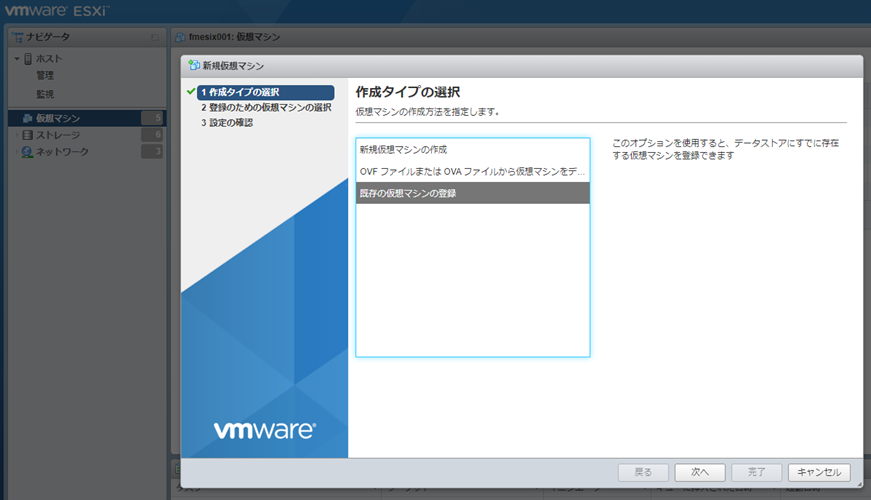Click the fmesix001 header virtual machine icon

tap(180, 37)
